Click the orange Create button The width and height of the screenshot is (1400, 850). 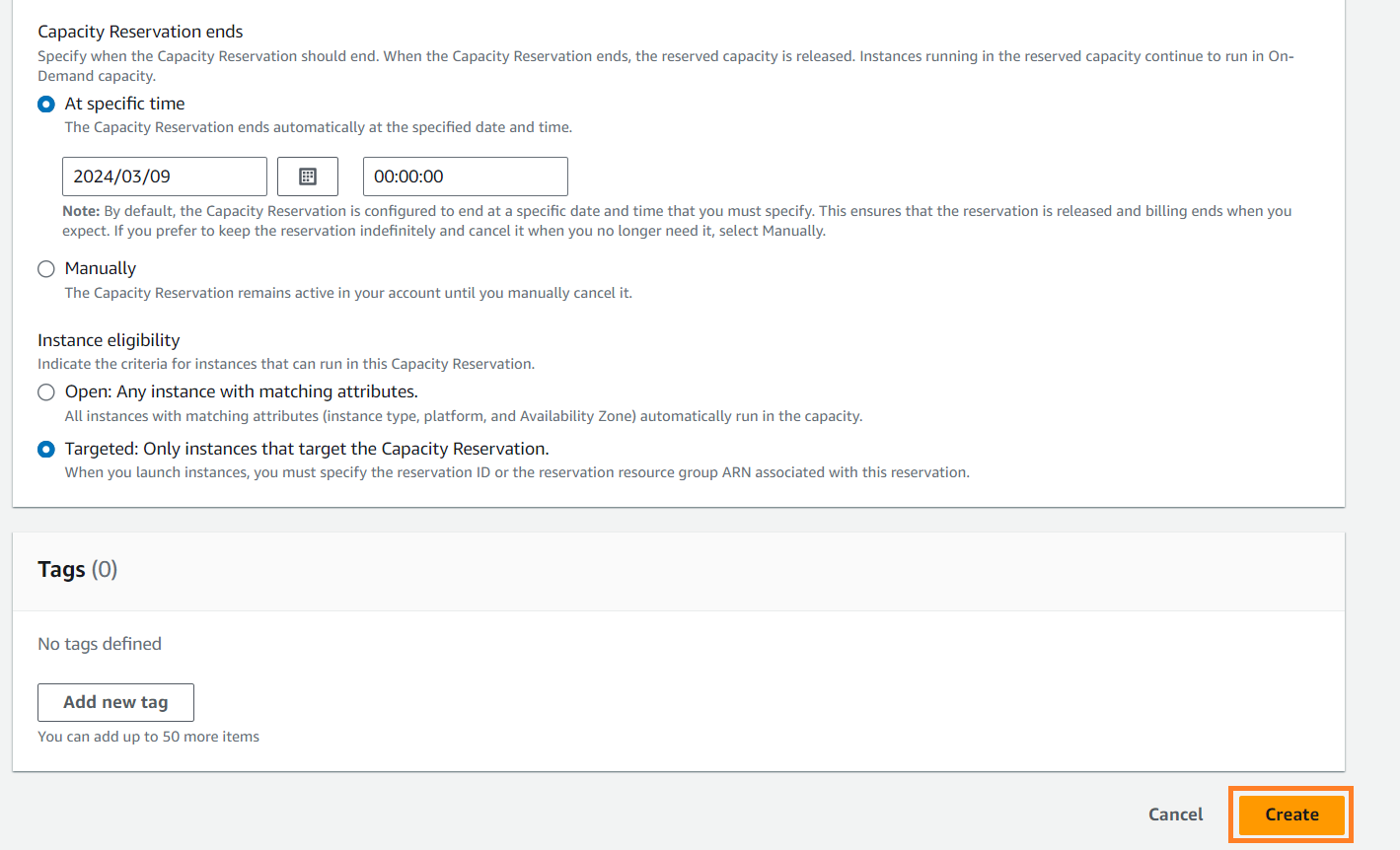[1291, 815]
